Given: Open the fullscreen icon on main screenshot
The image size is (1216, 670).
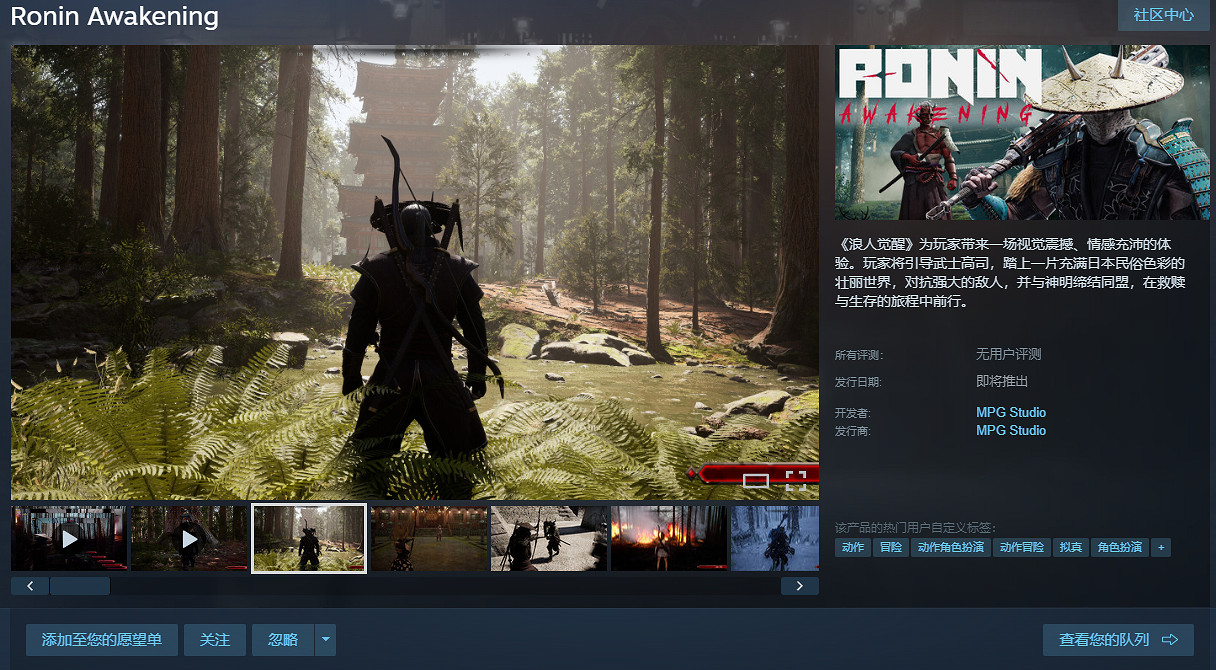Looking at the screenshot, I should click(x=795, y=480).
